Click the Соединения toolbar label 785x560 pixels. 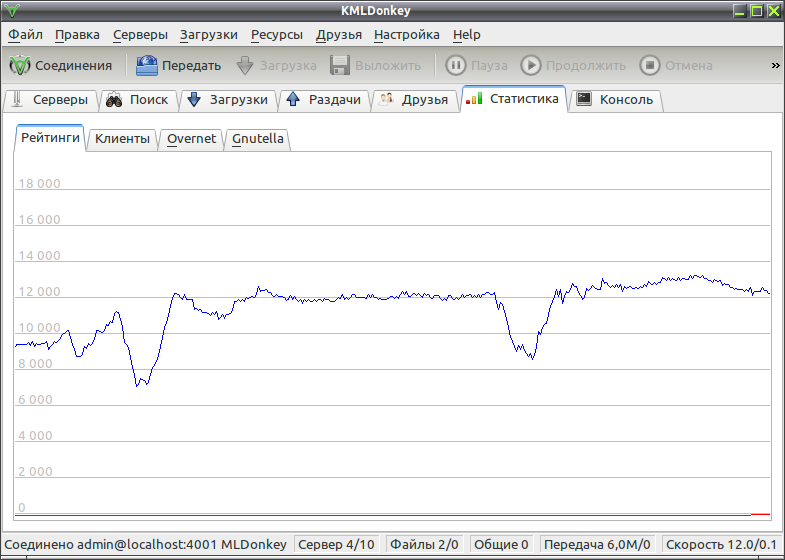pyautogui.click(x=74, y=66)
